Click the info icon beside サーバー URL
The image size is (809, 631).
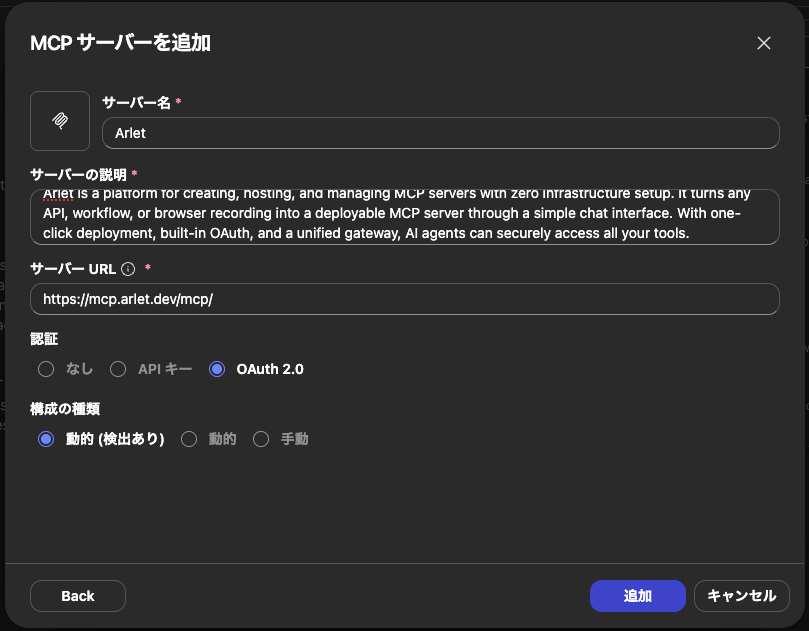(128, 269)
